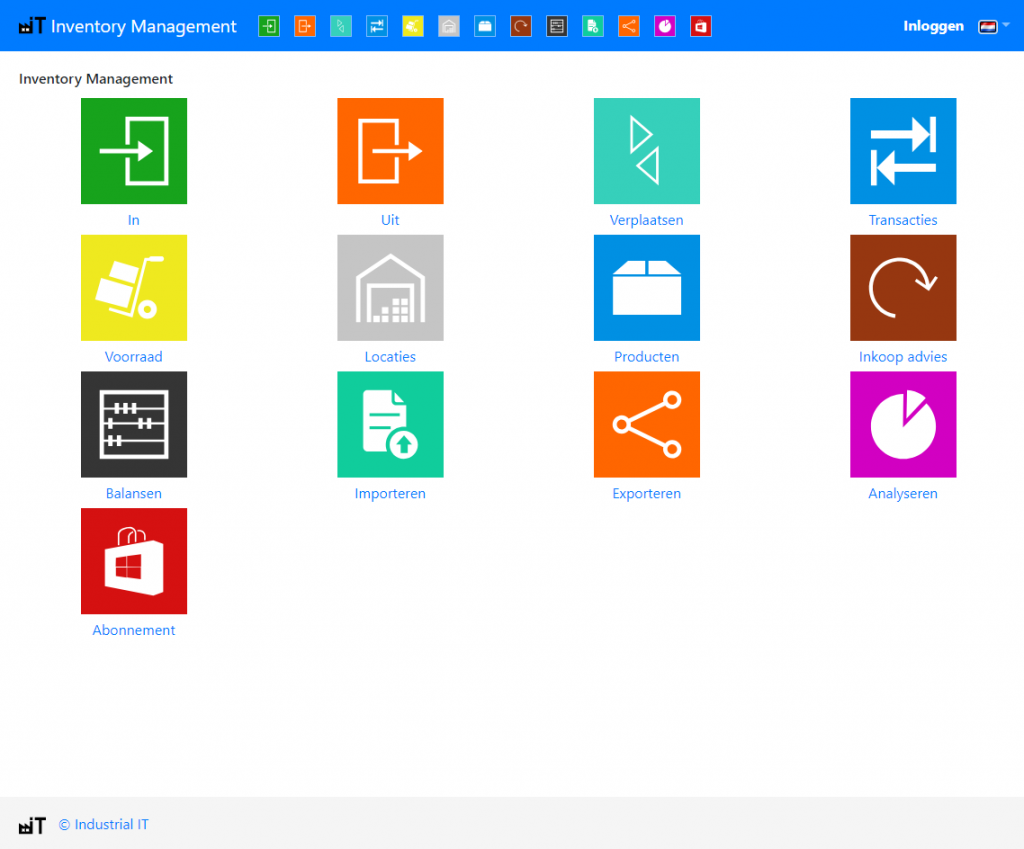Open the orange Uit tile
Image resolution: width=1024 pixels, height=849 pixels.
coord(391,151)
